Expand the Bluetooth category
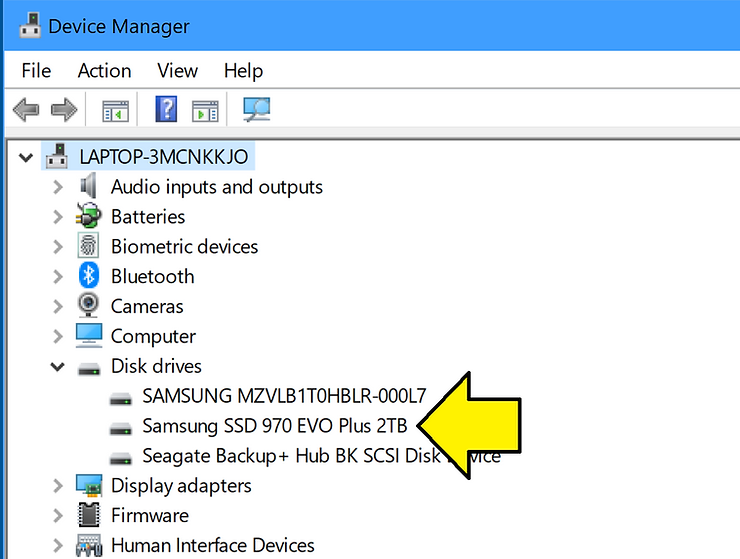This screenshot has height=559, width=740. [58, 276]
